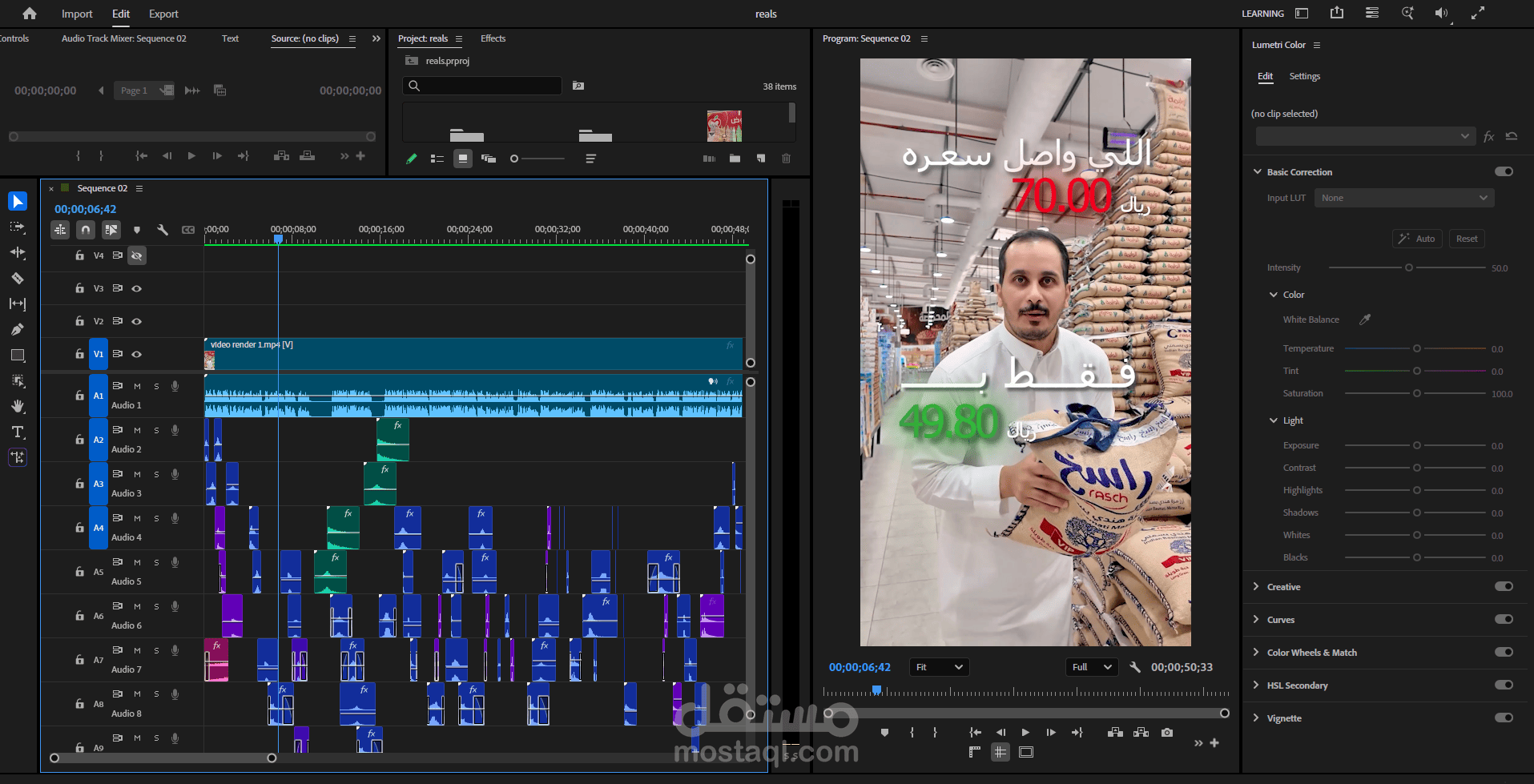The height and width of the screenshot is (784, 1534).
Task: Toggle V3 track output eye
Action: [x=137, y=288]
